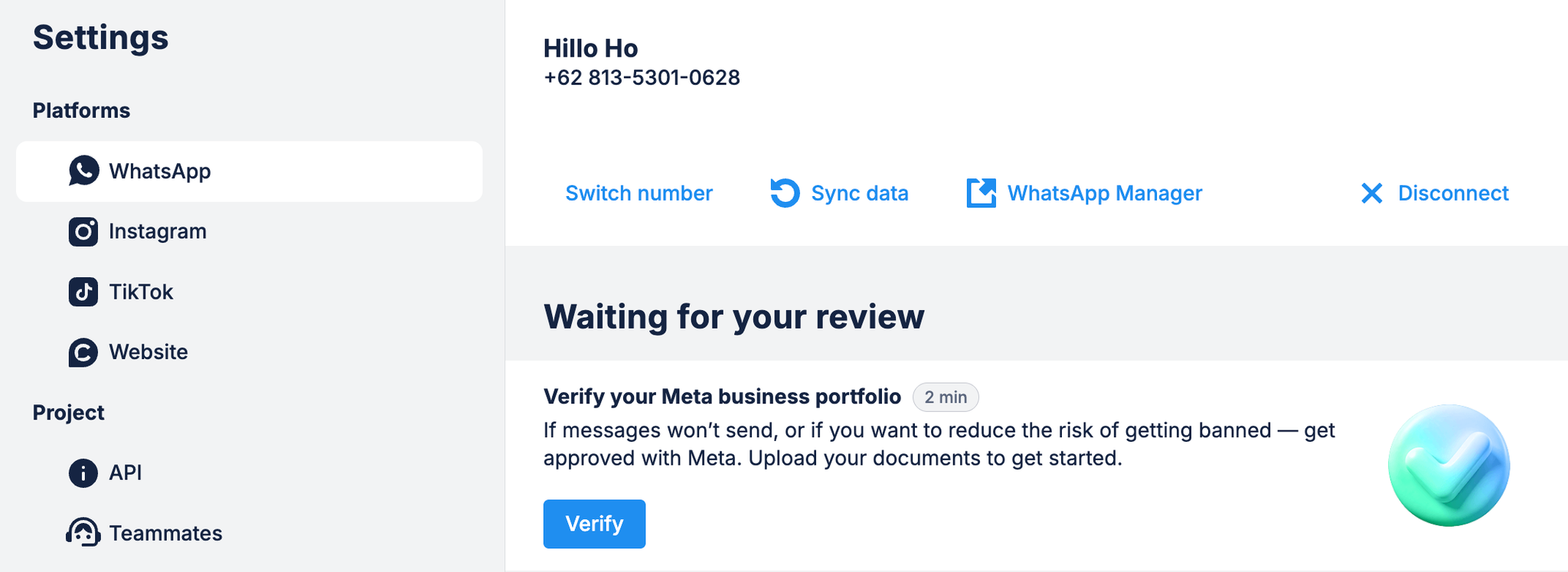Go to the Teammates section
The width and height of the screenshot is (1568, 572).
(165, 533)
